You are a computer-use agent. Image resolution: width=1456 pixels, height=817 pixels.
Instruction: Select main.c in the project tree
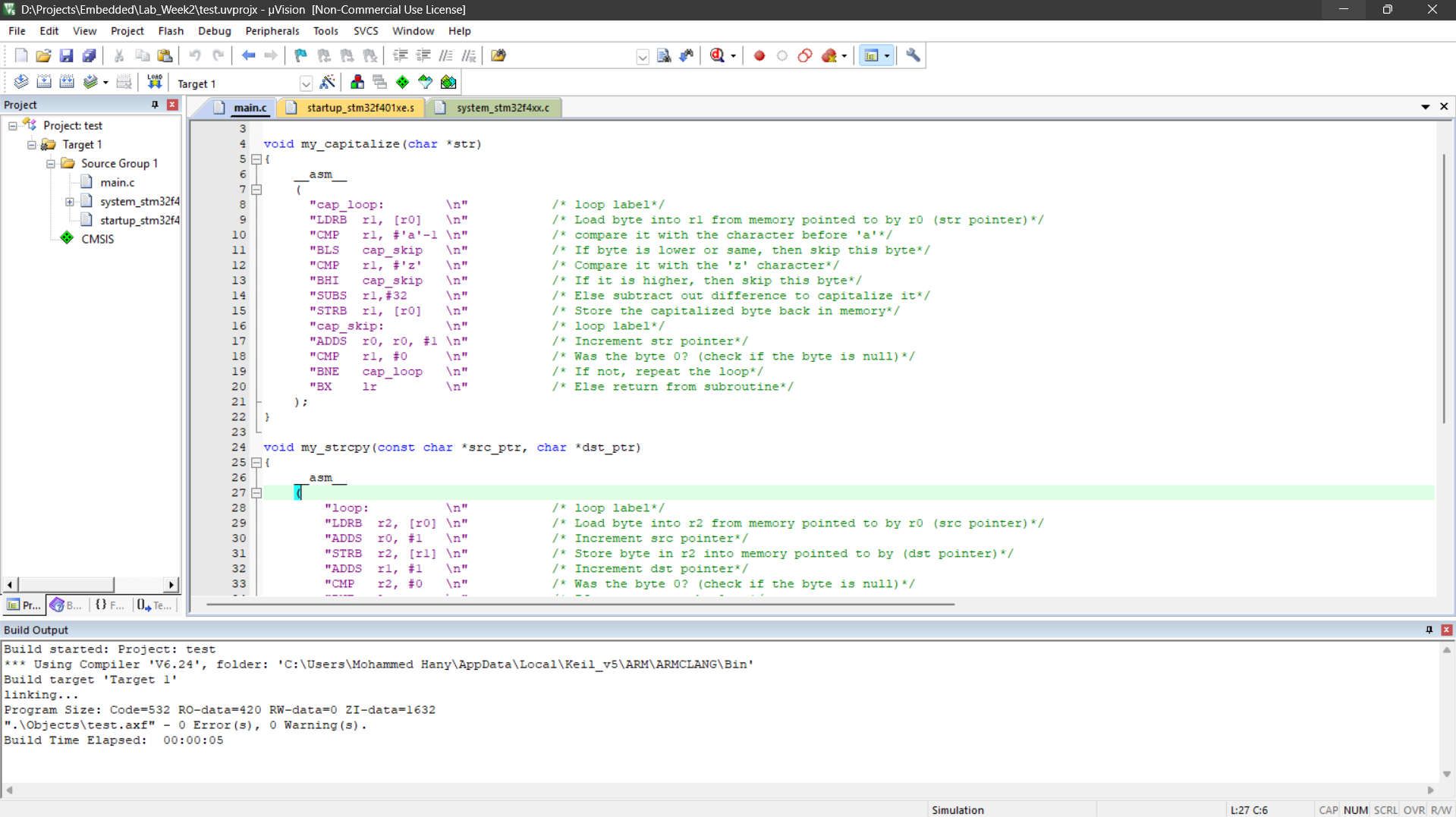click(117, 183)
